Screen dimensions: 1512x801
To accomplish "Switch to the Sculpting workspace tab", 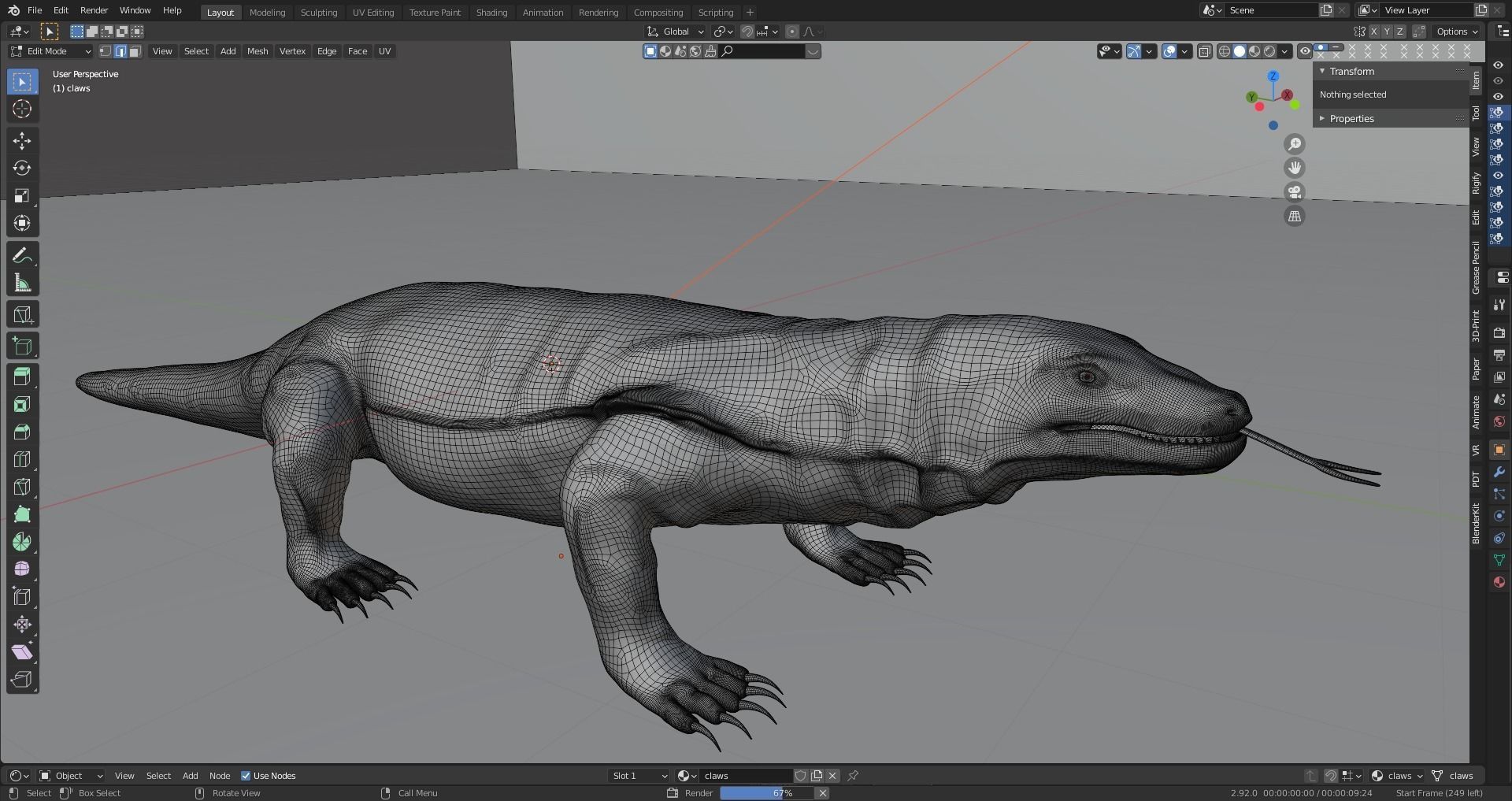I will click(319, 13).
